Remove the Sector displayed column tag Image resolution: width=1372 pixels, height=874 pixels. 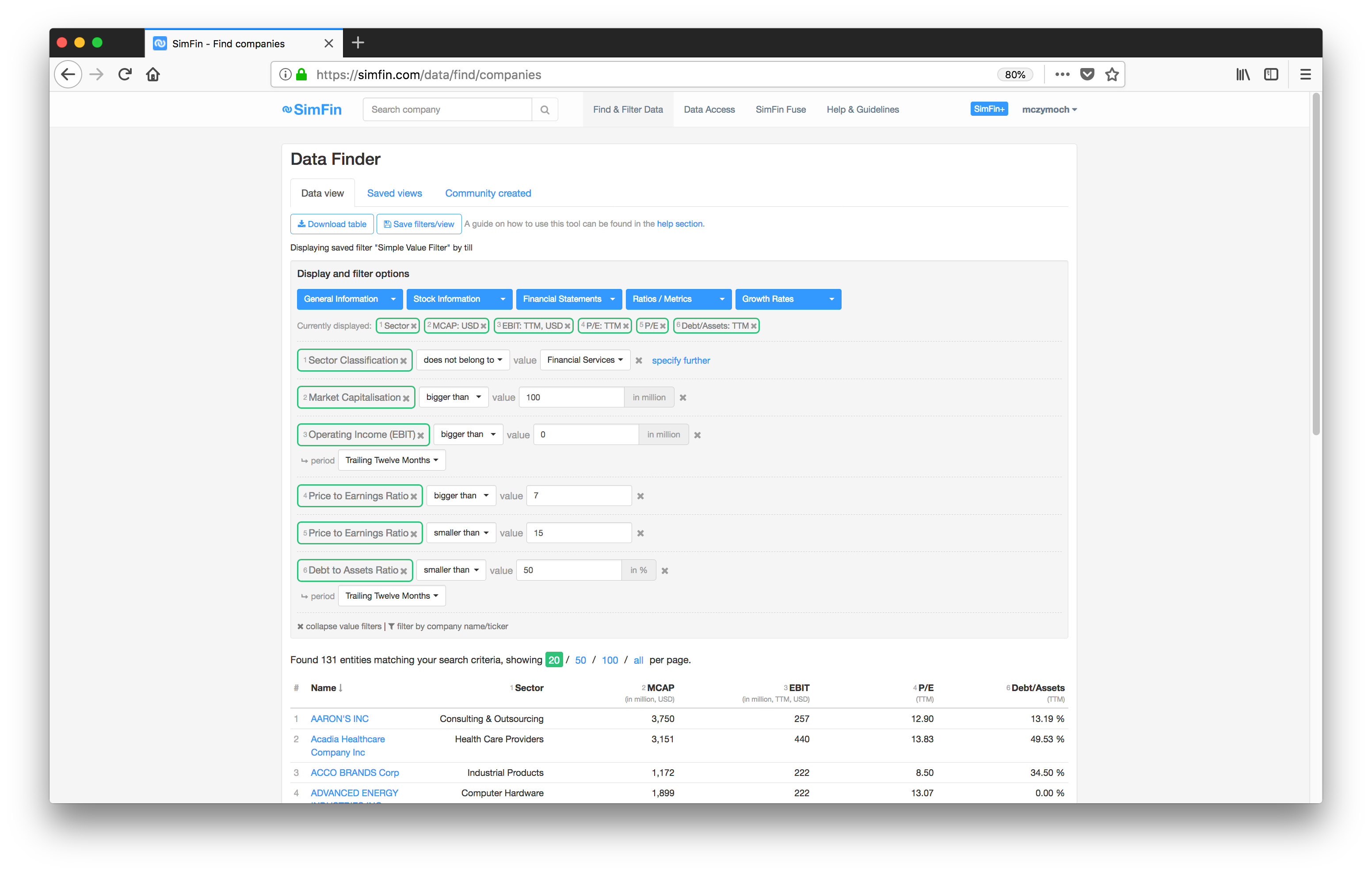414,327
